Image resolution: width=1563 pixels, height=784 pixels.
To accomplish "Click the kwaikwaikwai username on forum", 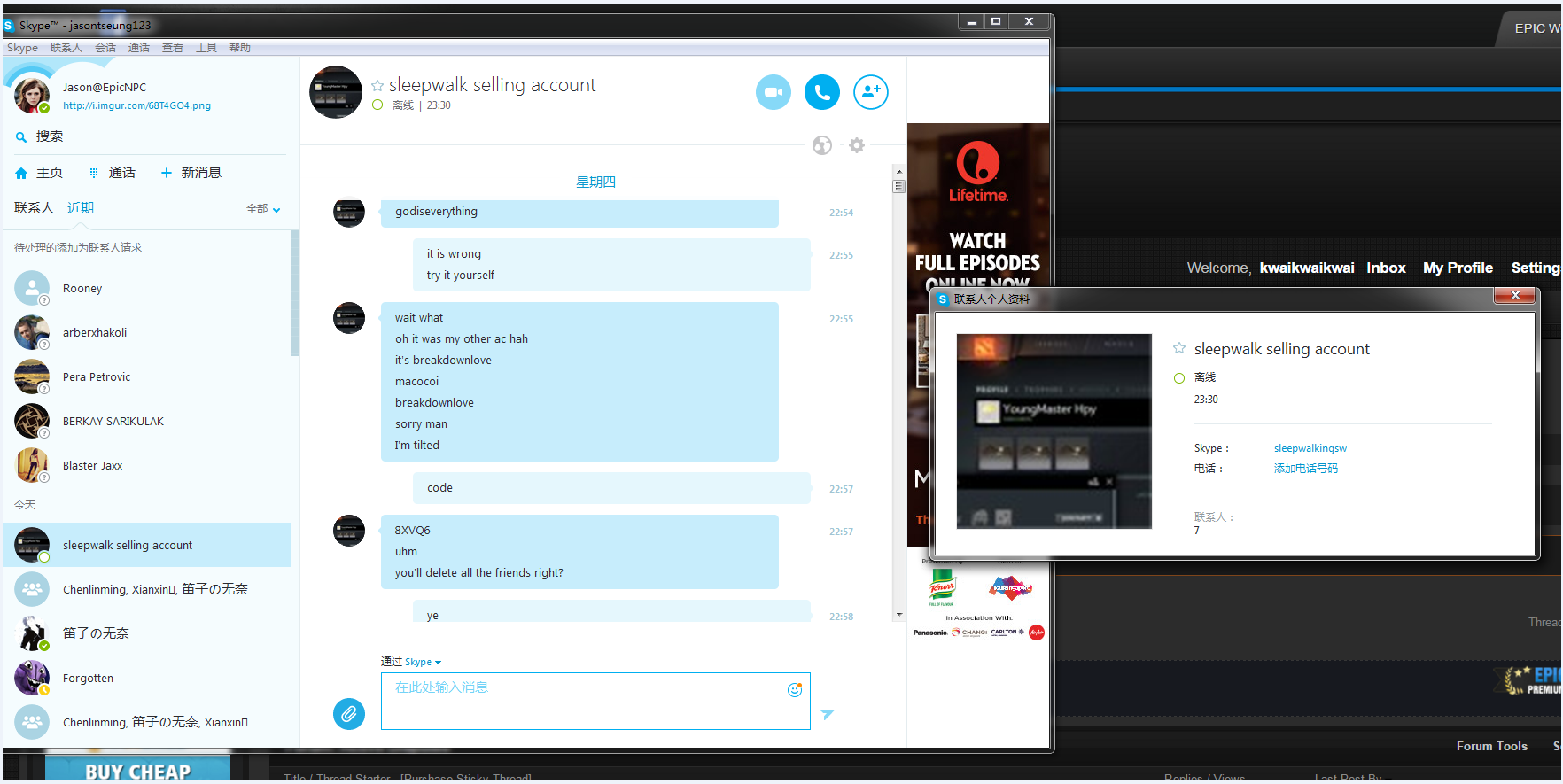I will pos(1307,268).
